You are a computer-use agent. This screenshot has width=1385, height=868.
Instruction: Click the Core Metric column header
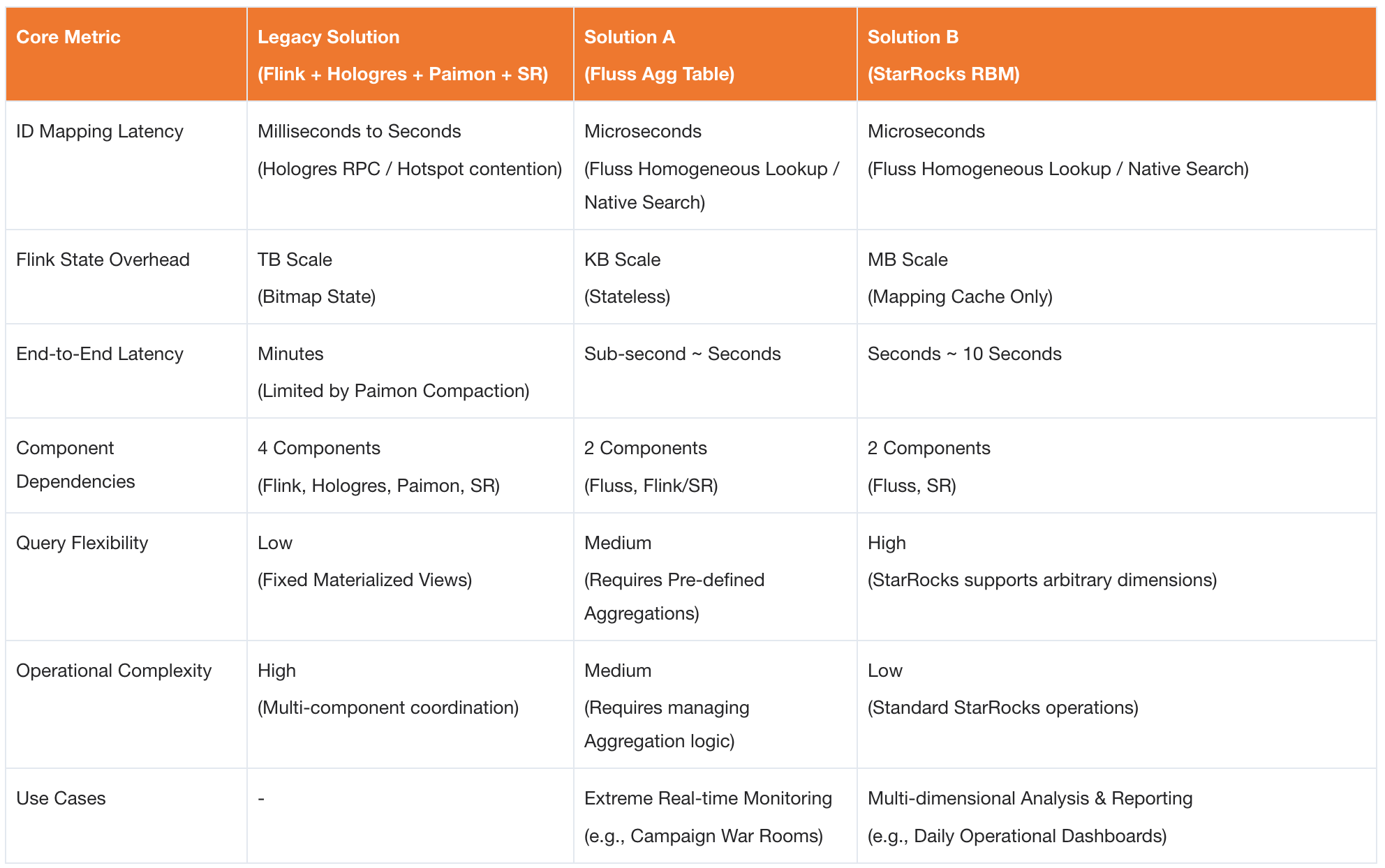[x=68, y=38]
